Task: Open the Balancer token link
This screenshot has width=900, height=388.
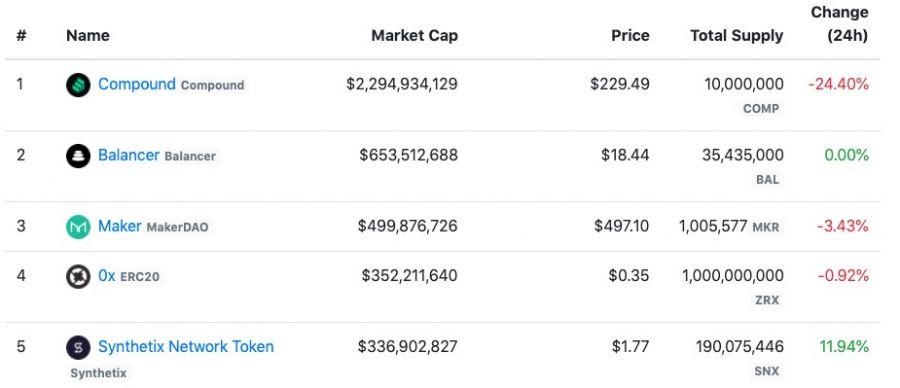Action: coord(129,155)
